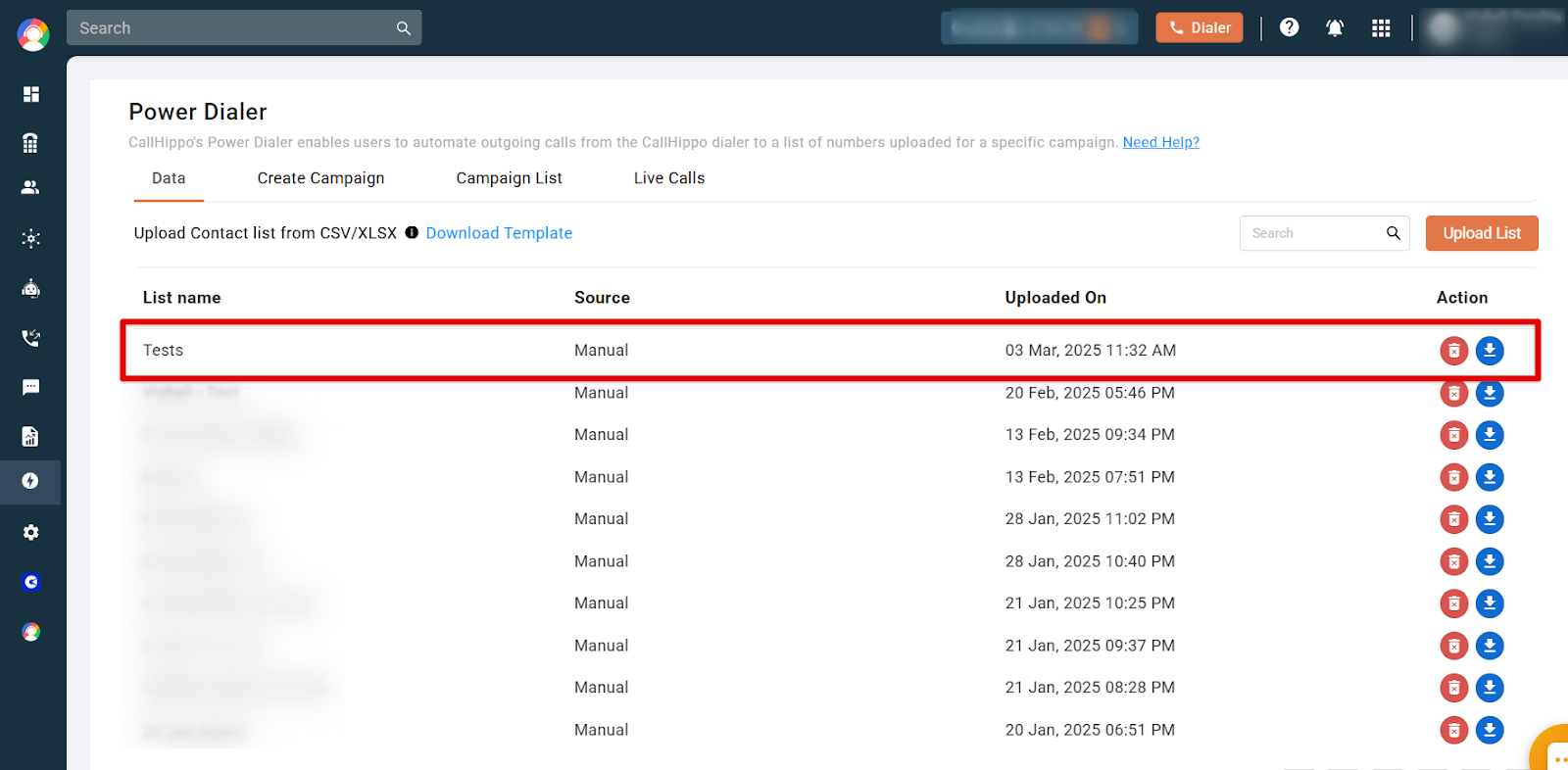Click the info icon beside CSV/XLSX label

(412, 232)
